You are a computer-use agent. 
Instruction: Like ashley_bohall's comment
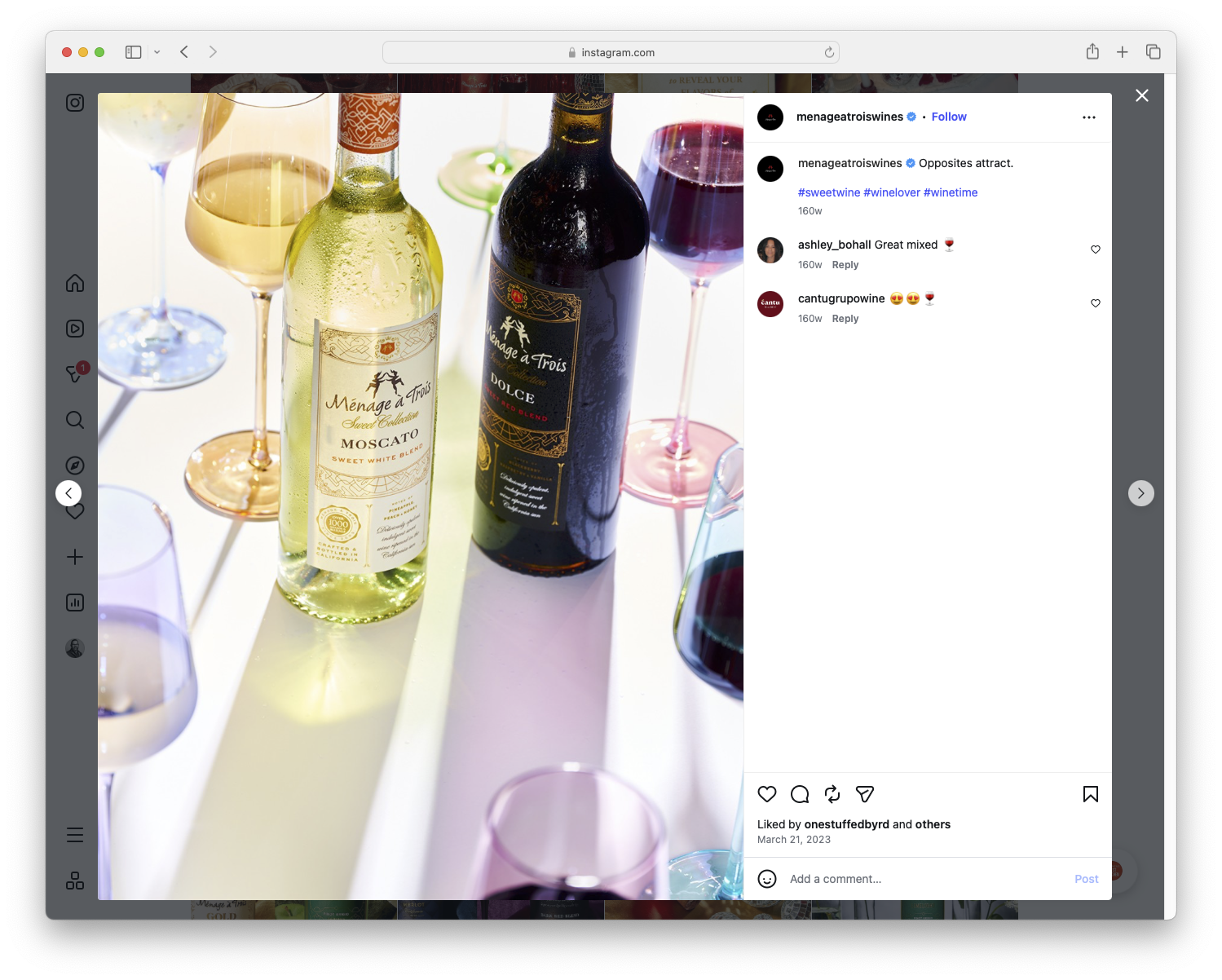click(x=1096, y=249)
